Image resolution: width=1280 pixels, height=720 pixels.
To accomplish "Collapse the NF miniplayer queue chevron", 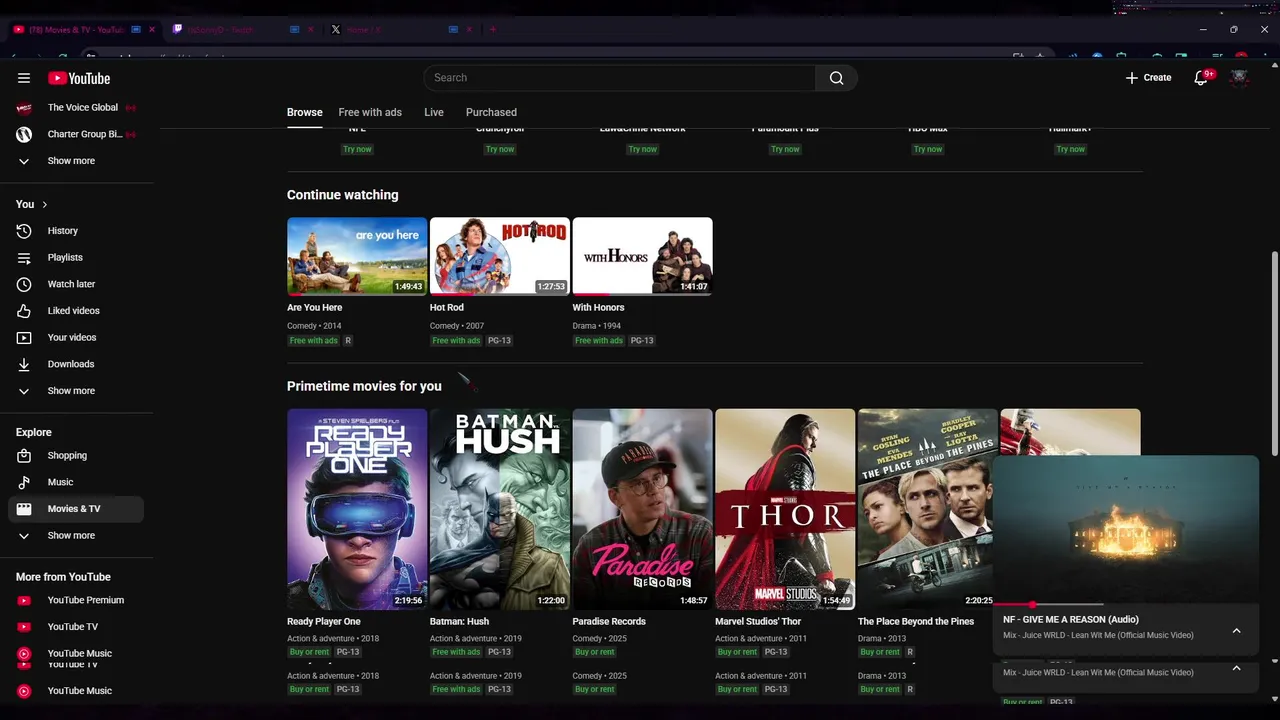I will coord(1236,631).
